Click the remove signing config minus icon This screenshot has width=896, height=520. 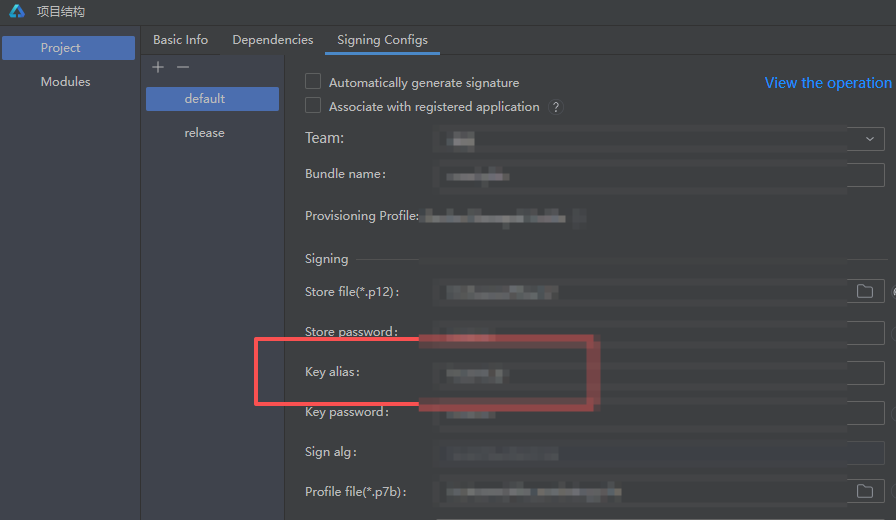182,67
